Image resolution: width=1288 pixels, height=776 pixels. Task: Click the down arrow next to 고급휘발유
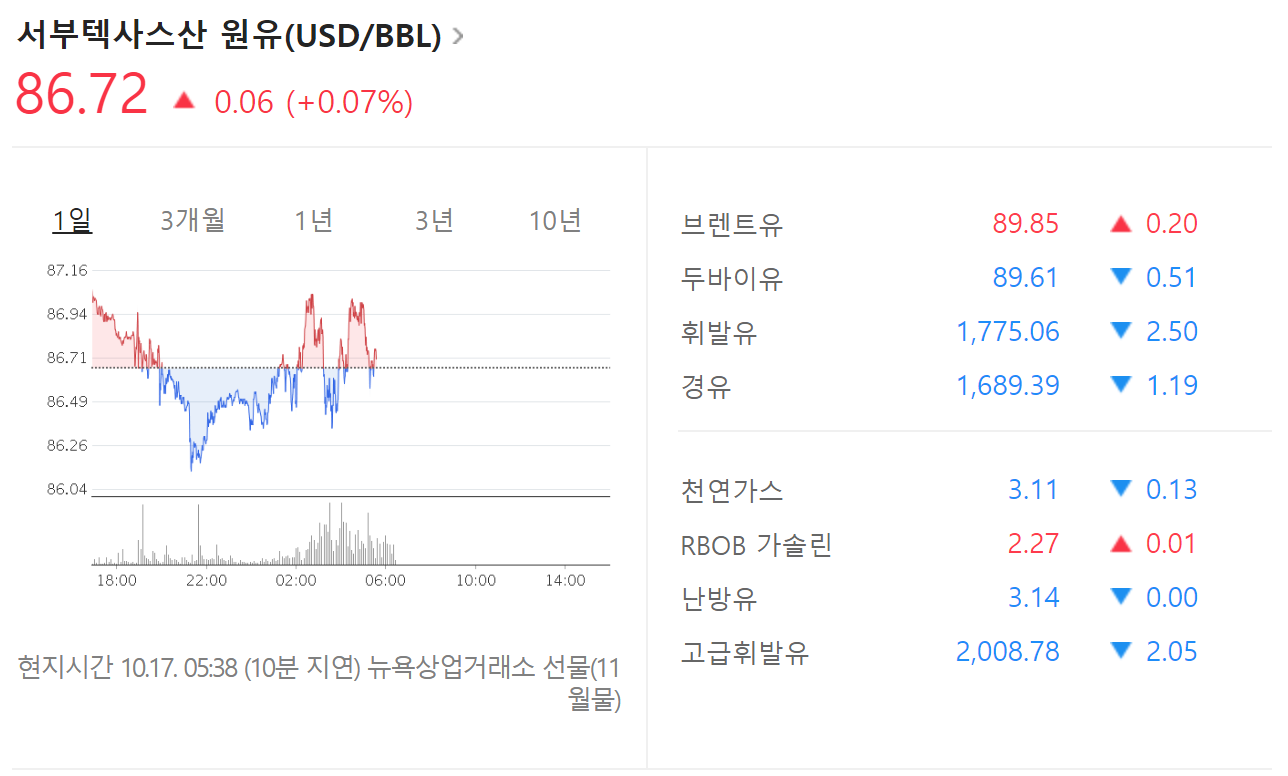(x=1120, y=651)
